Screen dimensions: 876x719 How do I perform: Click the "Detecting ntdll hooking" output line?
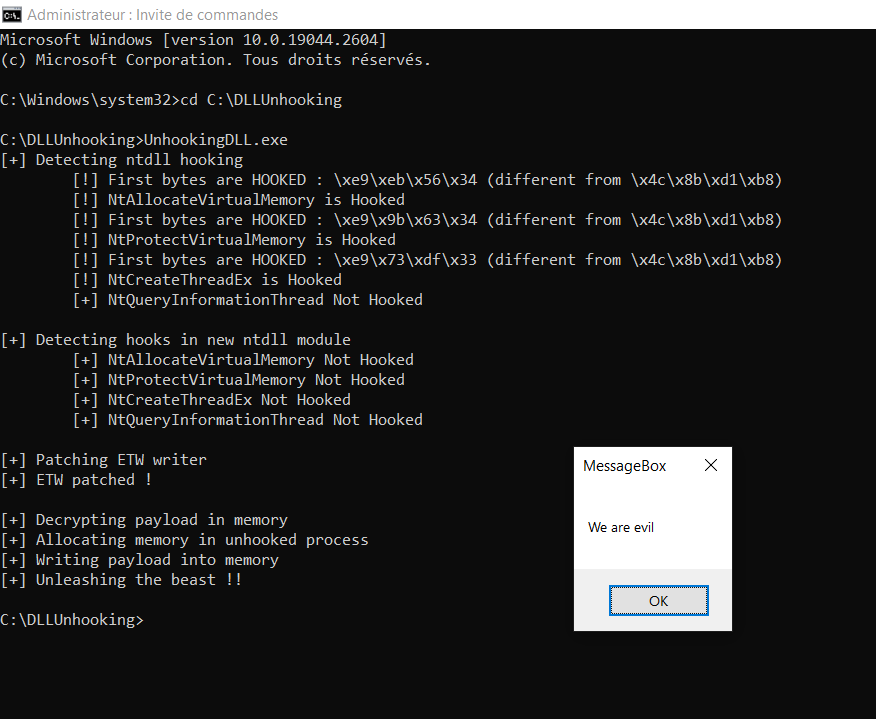pyautogui.click(x=139, y=160)
